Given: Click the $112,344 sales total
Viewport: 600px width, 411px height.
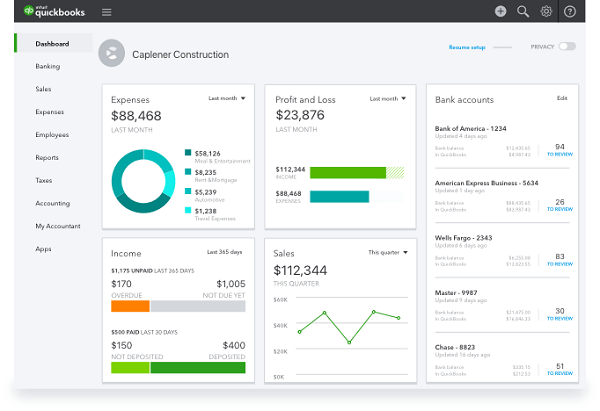Looking at the screenshot, I should (300, 271).
